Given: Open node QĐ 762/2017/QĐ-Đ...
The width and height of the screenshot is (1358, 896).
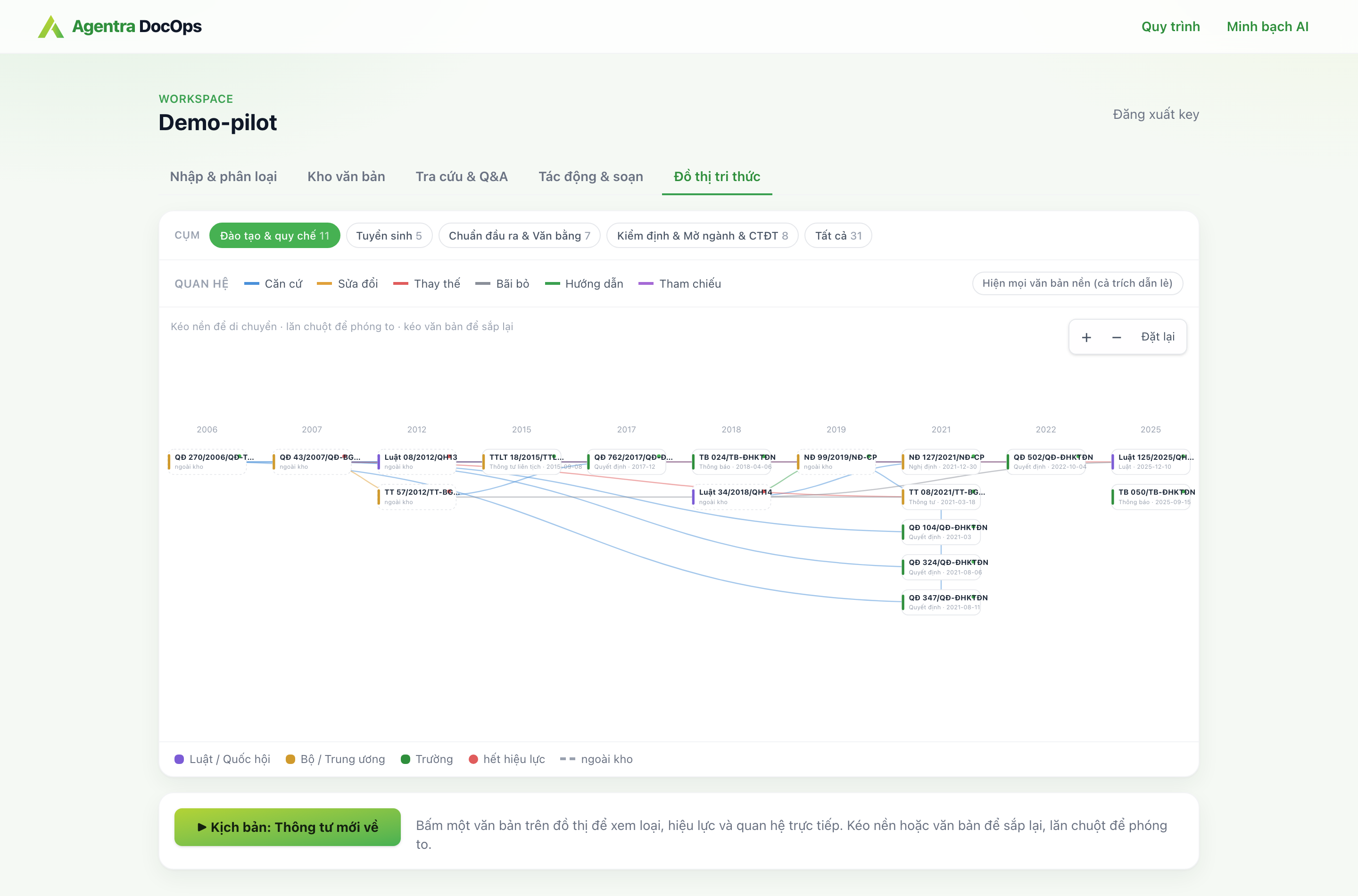Looking at the screenshot, I should pos(627,462).
